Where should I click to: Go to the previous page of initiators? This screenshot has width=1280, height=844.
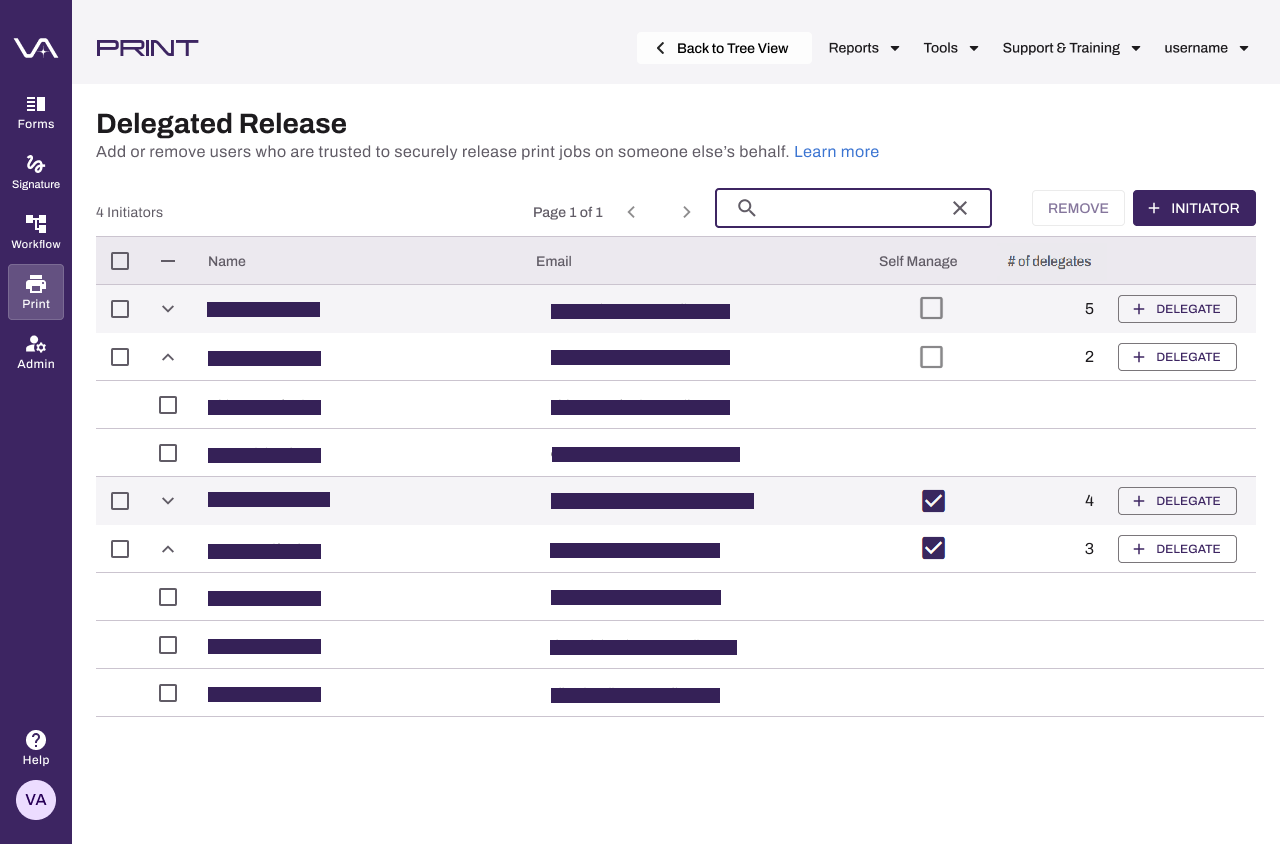click(631, 212)
